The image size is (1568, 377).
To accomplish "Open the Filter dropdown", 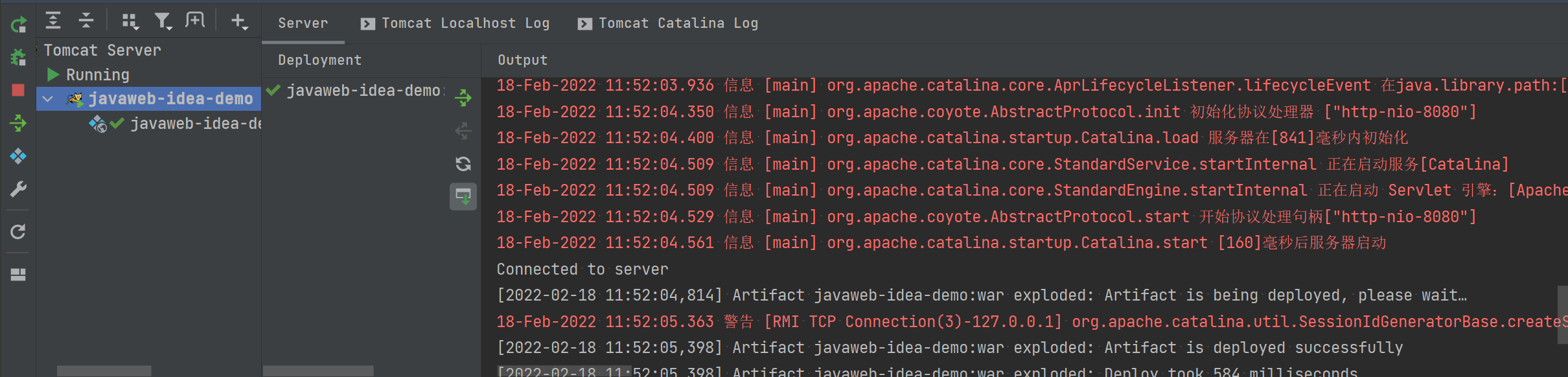I will [163, 22].
